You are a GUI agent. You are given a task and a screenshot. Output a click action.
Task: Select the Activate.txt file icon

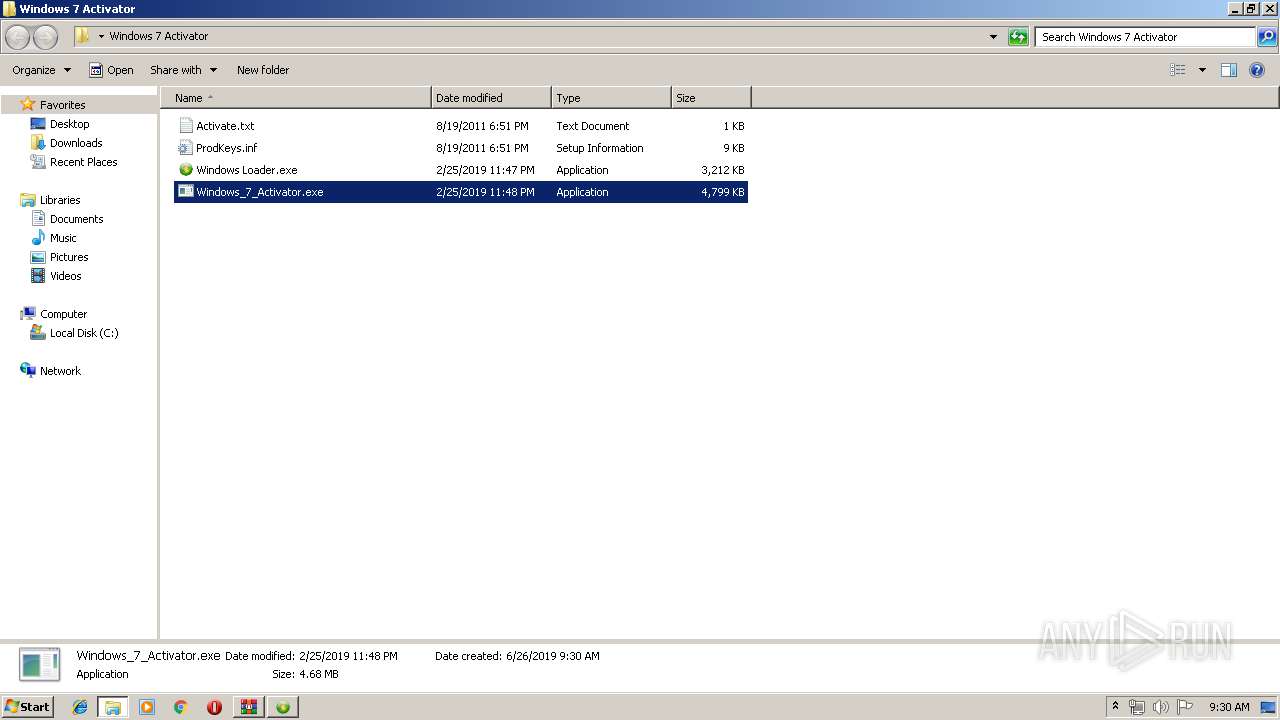click(x=185, y=126)
